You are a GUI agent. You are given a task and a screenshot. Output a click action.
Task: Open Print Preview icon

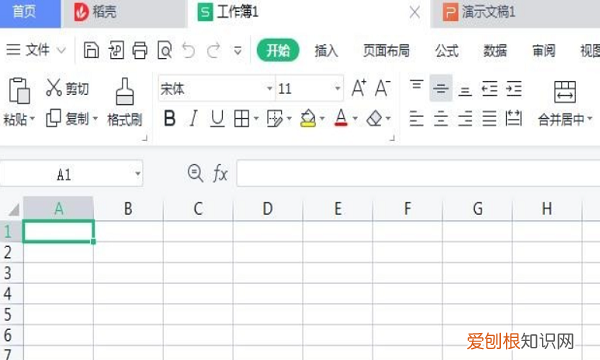tap(165, 50)
